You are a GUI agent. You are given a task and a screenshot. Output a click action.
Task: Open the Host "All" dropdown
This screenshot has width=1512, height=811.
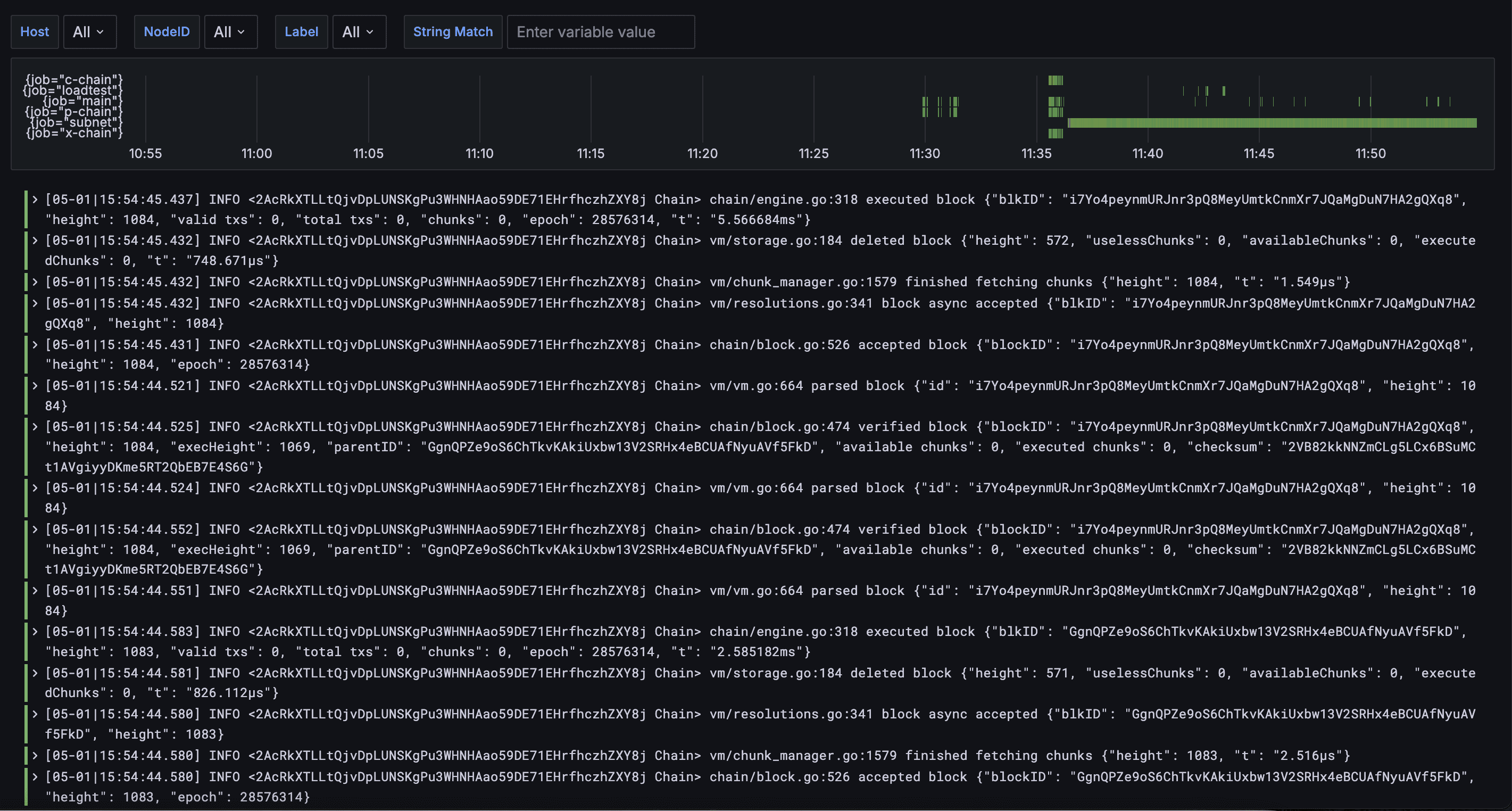(x=89, y=32)
